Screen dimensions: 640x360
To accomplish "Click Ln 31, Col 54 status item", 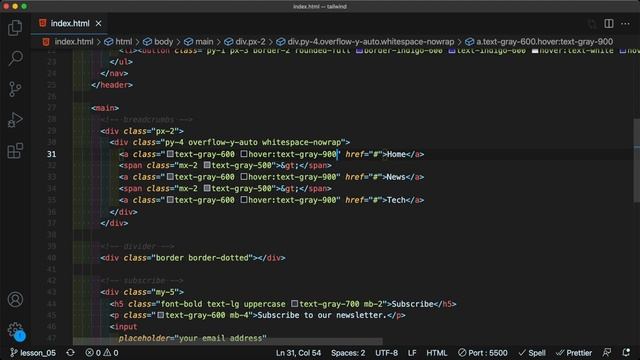I will (298, 353).
